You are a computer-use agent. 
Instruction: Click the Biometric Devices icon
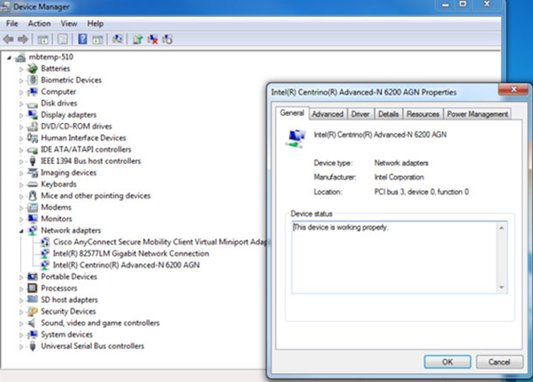coord(33,80)
